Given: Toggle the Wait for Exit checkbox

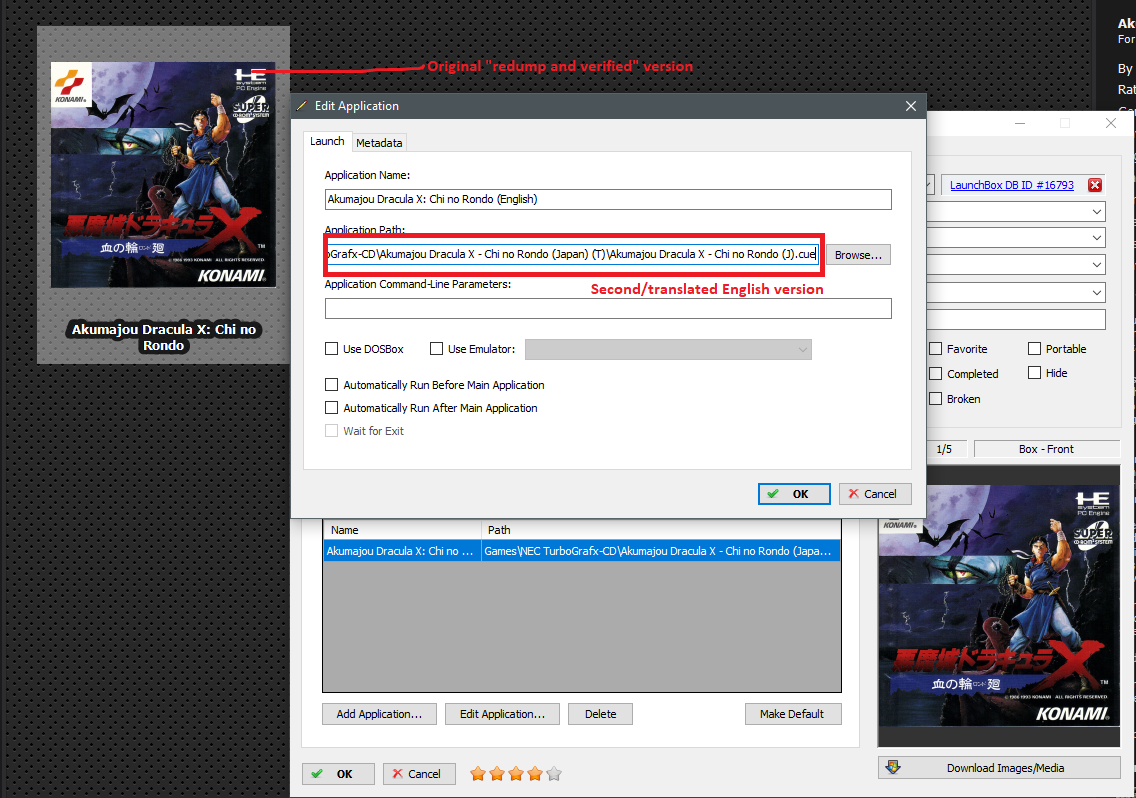Looking at the screenshot, I should [332, 431].
